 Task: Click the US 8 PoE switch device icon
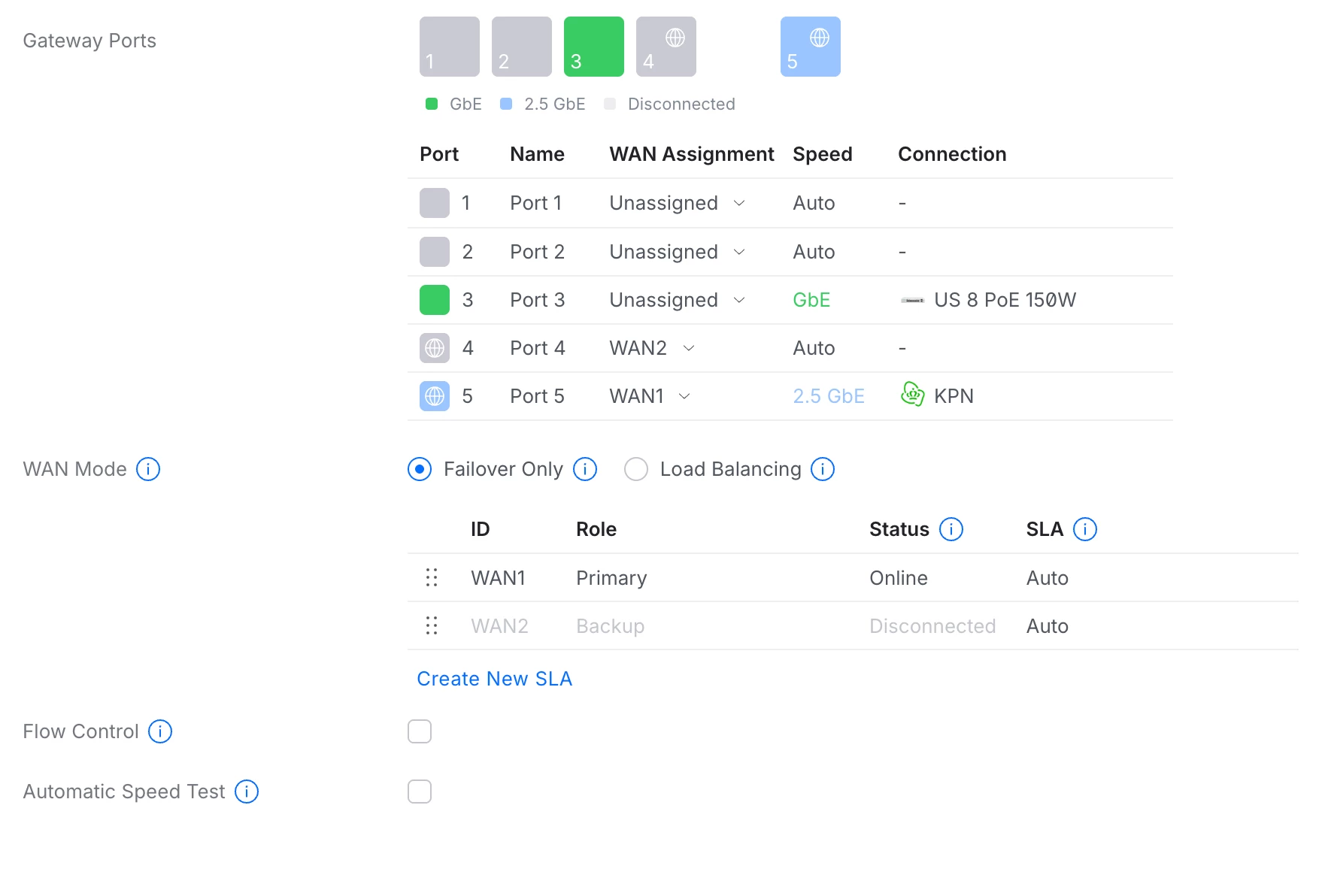(913, 301)
